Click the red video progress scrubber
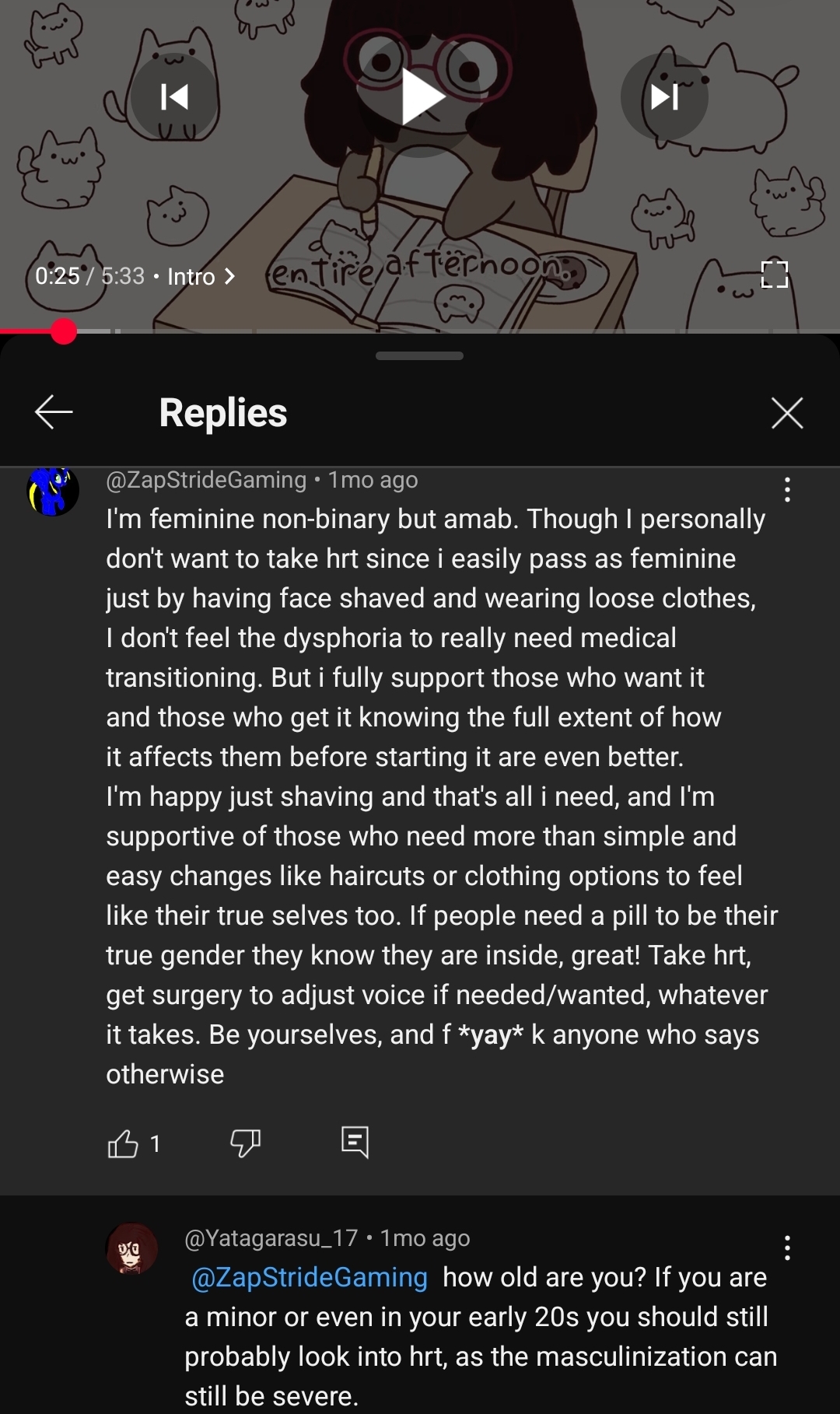The width and height of the screenshot is (840, 1414). 64,331
